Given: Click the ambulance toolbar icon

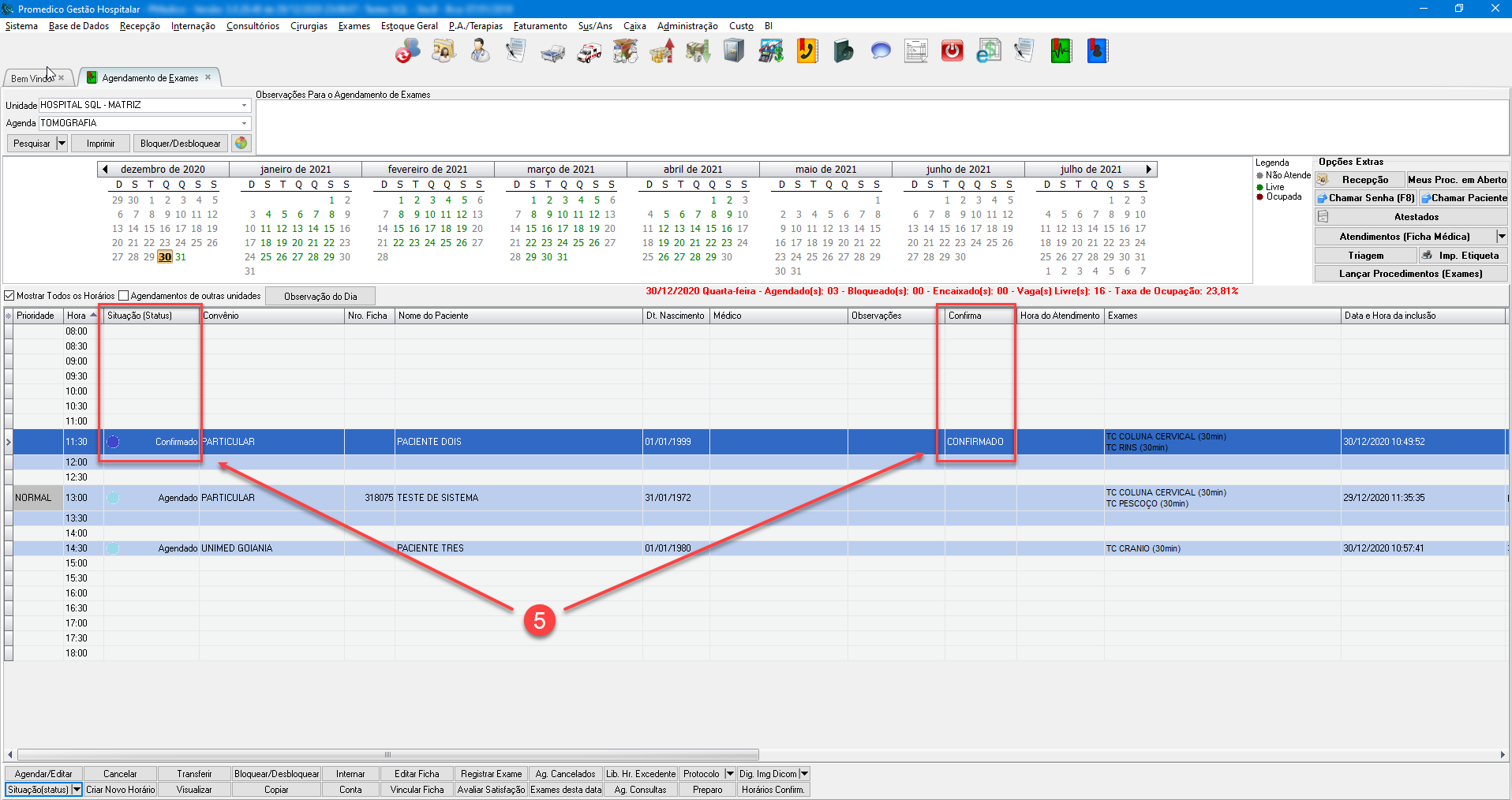Looking at the screenshot, I should pyautogui.click(x=589, y=52).
